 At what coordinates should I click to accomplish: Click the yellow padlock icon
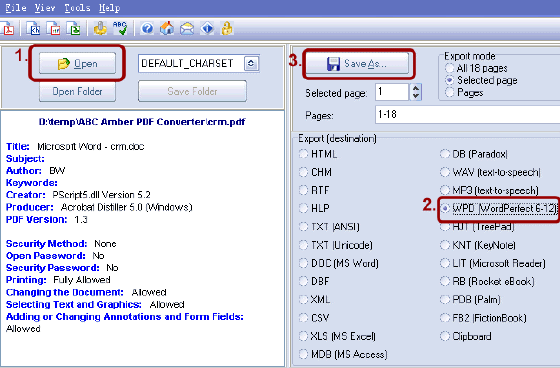[x=227, y=28]
